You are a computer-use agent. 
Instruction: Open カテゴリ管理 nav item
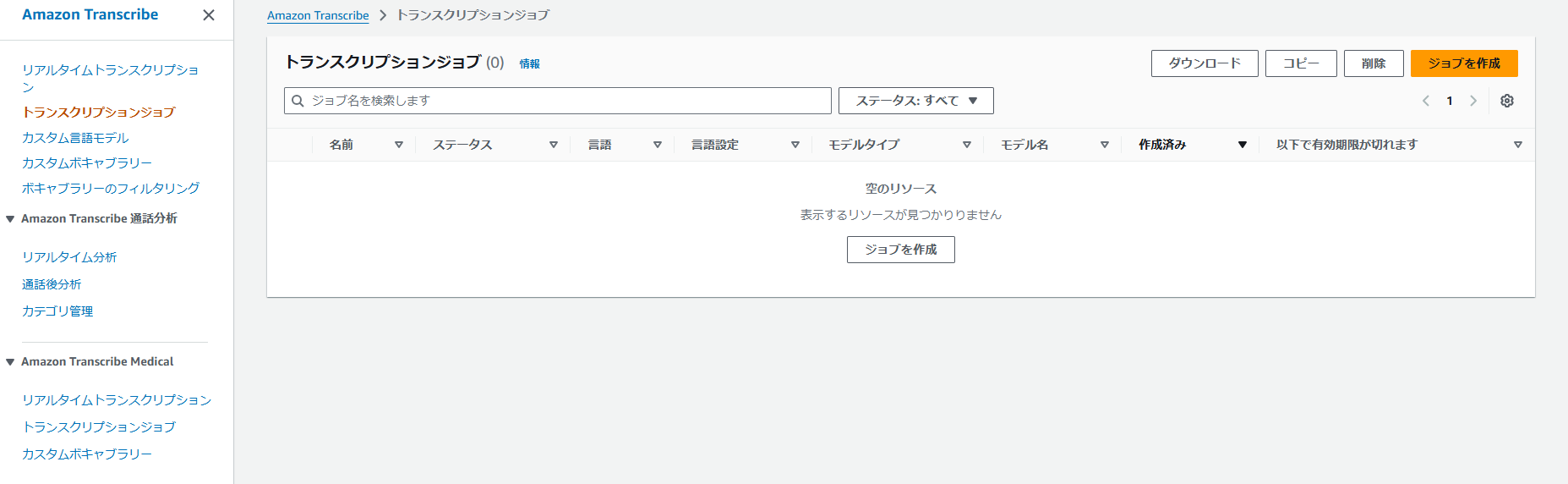coord(57,311)
